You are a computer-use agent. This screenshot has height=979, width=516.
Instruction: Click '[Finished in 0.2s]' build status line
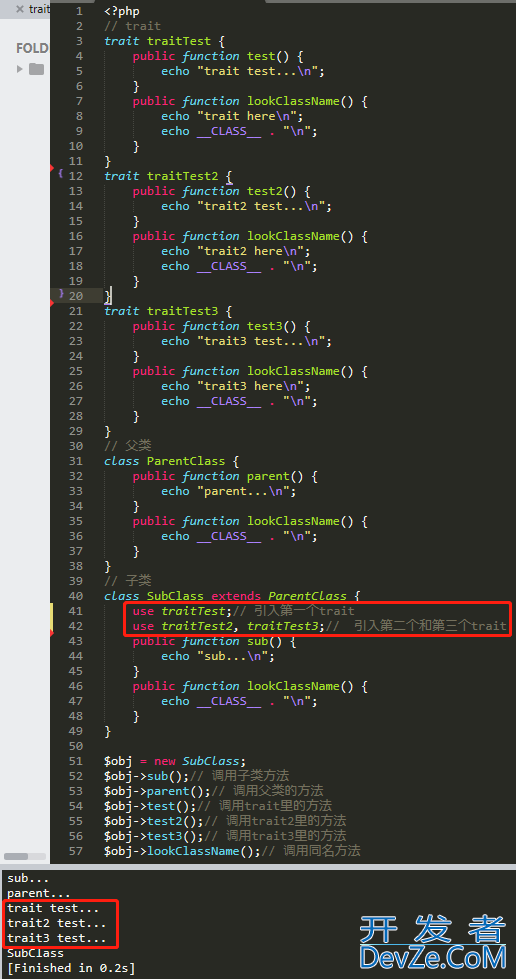71,968
